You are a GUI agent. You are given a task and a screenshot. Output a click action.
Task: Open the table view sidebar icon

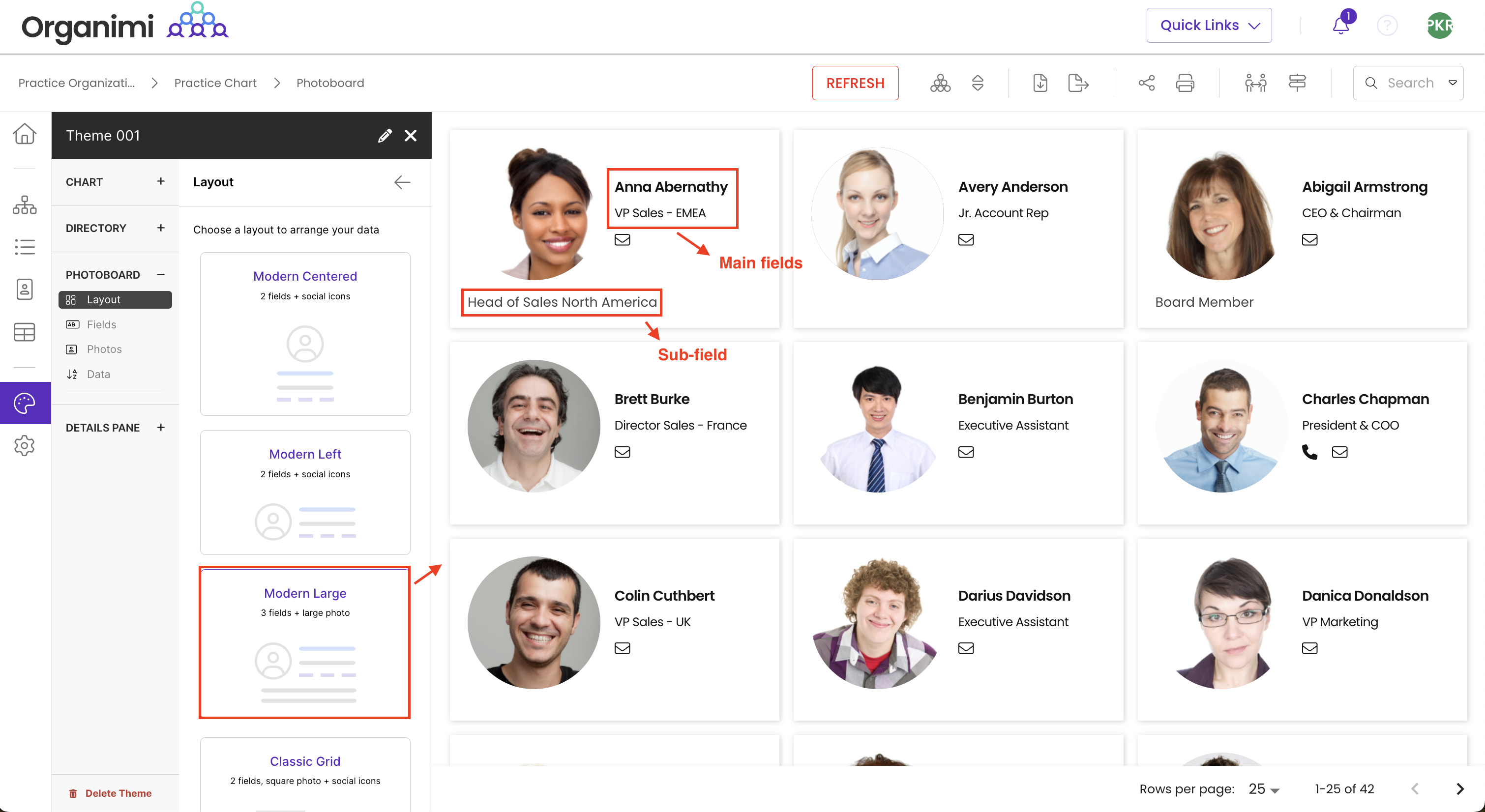click(x=25, y=332)
